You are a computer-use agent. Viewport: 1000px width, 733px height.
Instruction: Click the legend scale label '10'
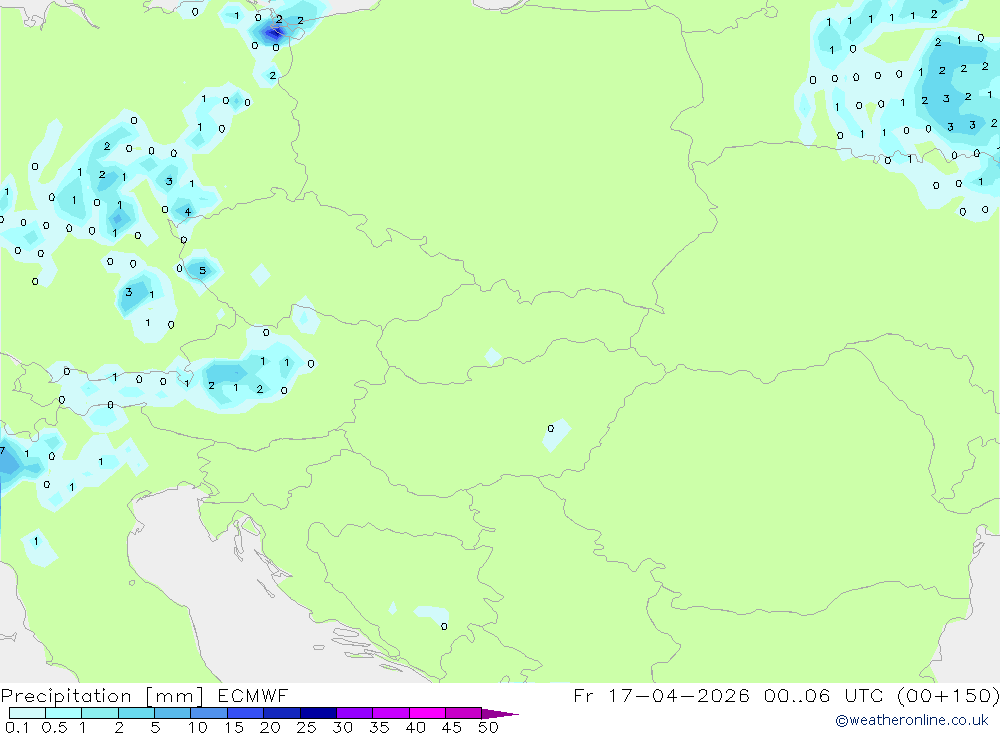point(197,727)
